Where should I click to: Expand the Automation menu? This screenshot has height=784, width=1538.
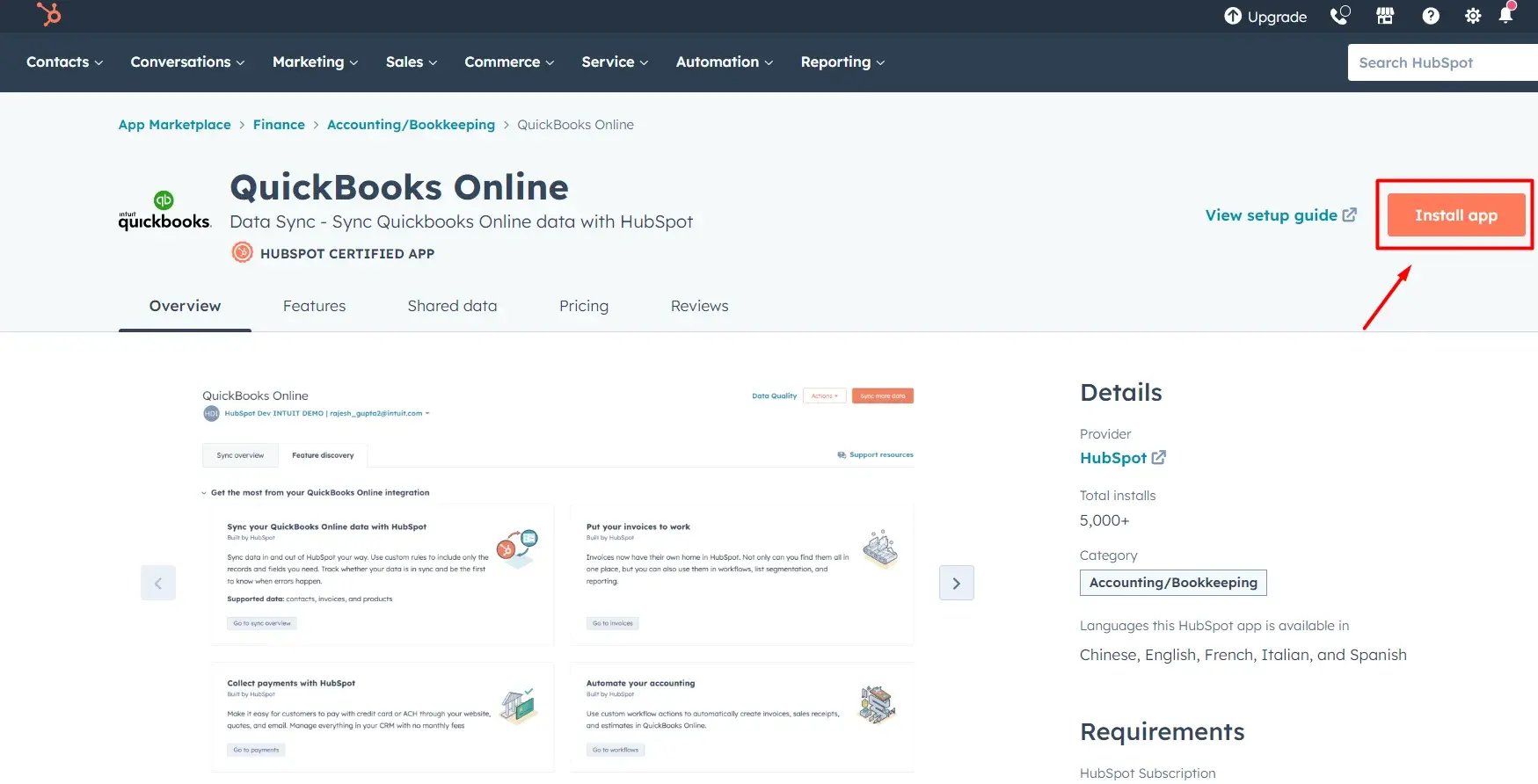[725, 62]
